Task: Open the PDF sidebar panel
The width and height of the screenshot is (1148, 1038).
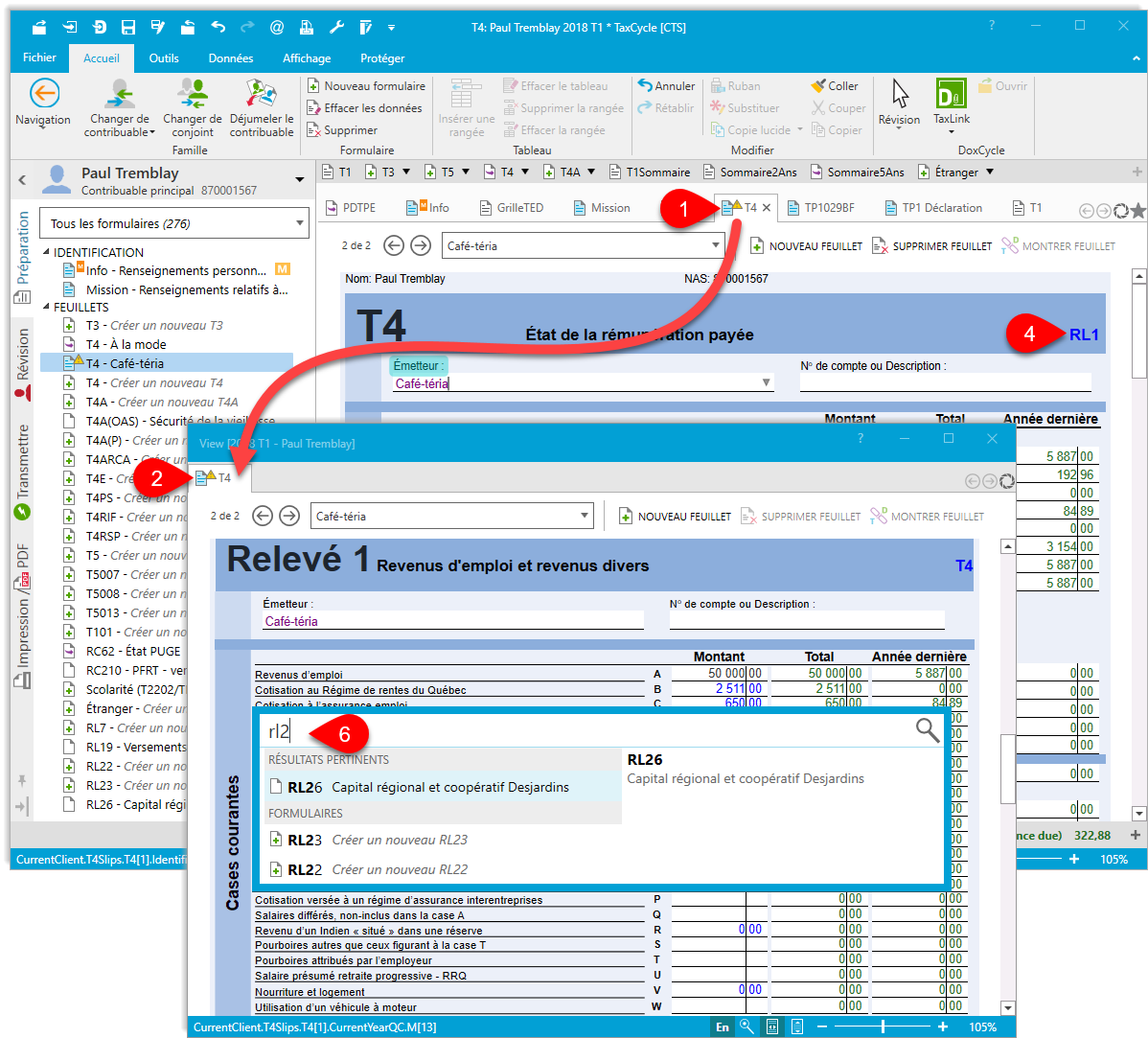Action: tap(23, 567)
